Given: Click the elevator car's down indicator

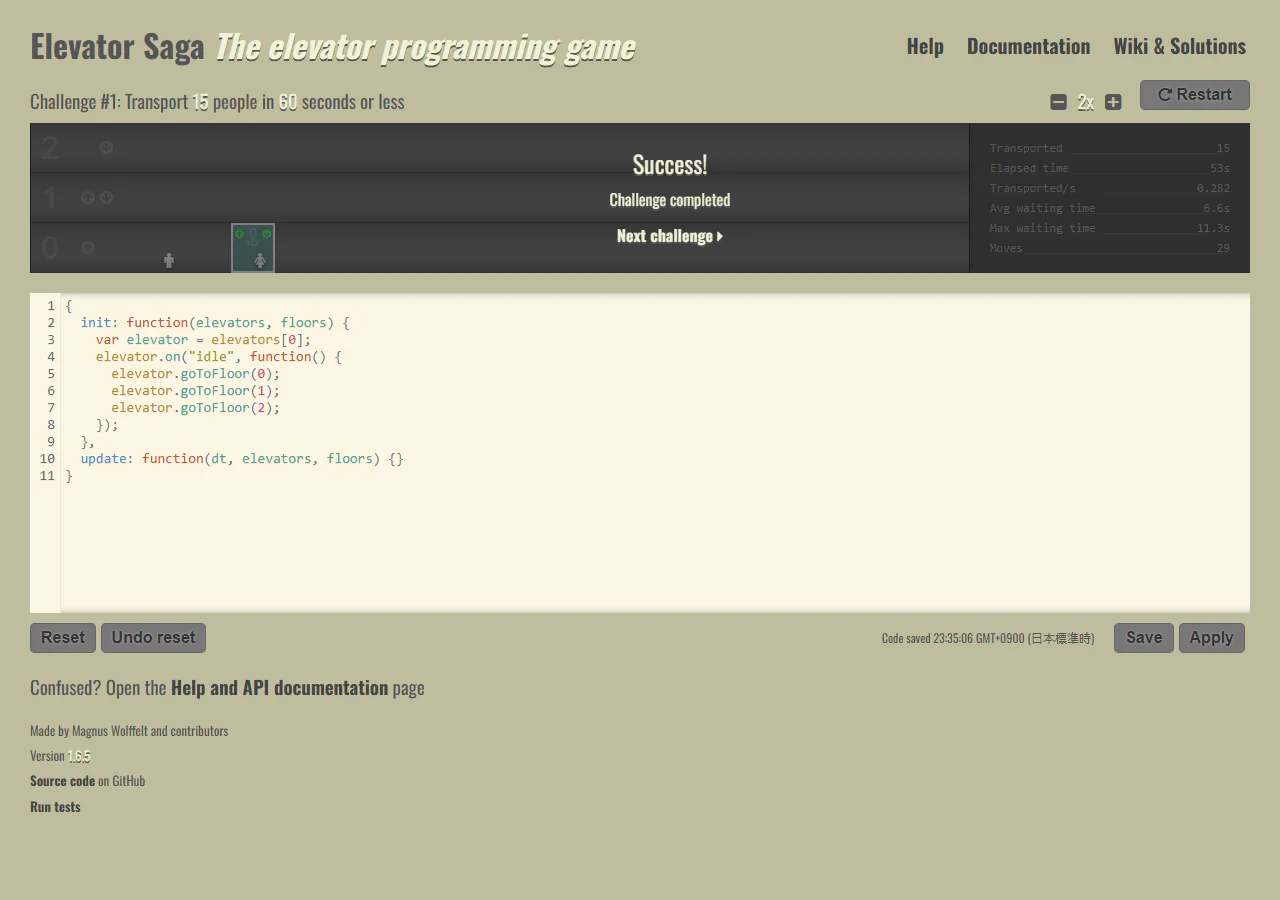Looking at the screenshot, I should (x=267, y=233).
